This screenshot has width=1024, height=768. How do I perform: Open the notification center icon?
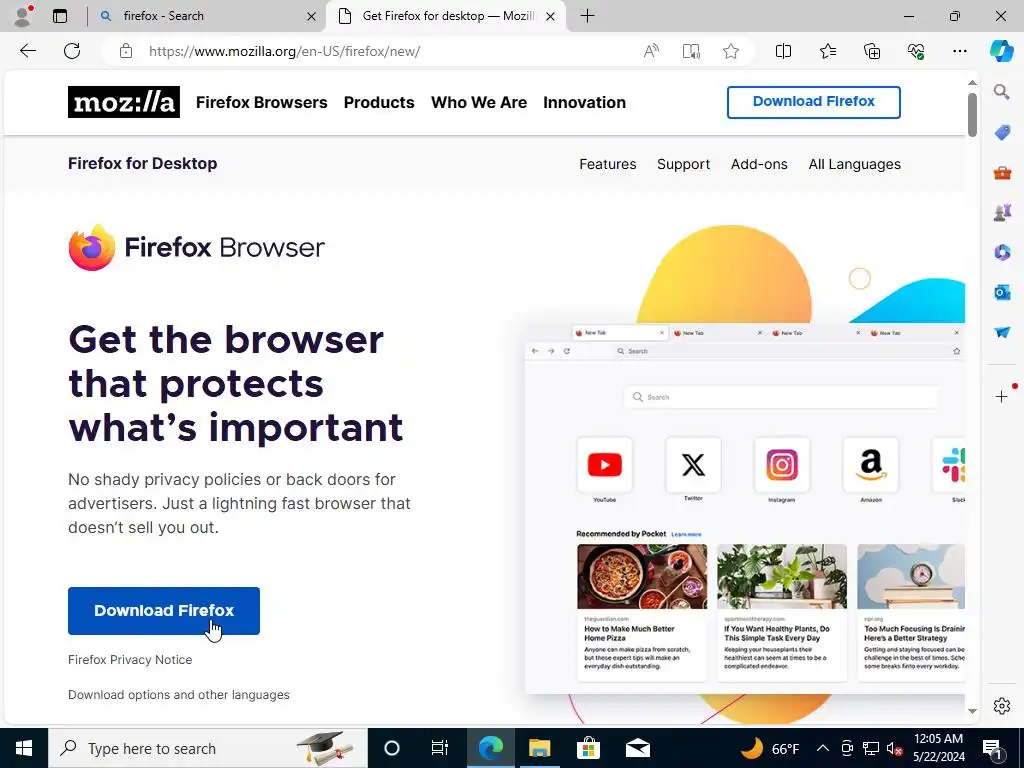[992, 748]
